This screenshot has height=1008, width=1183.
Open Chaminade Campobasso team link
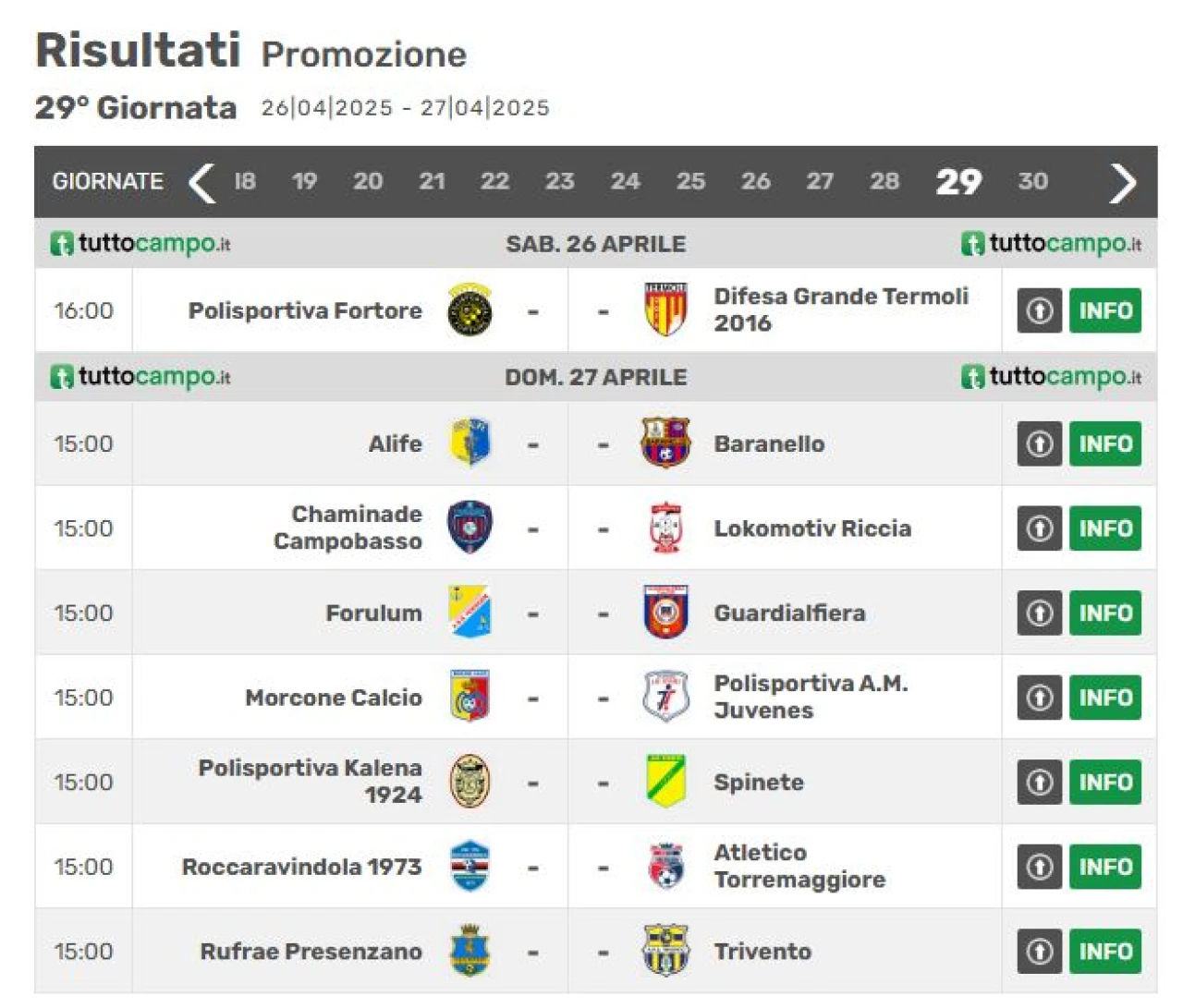(x=348, y=528)
